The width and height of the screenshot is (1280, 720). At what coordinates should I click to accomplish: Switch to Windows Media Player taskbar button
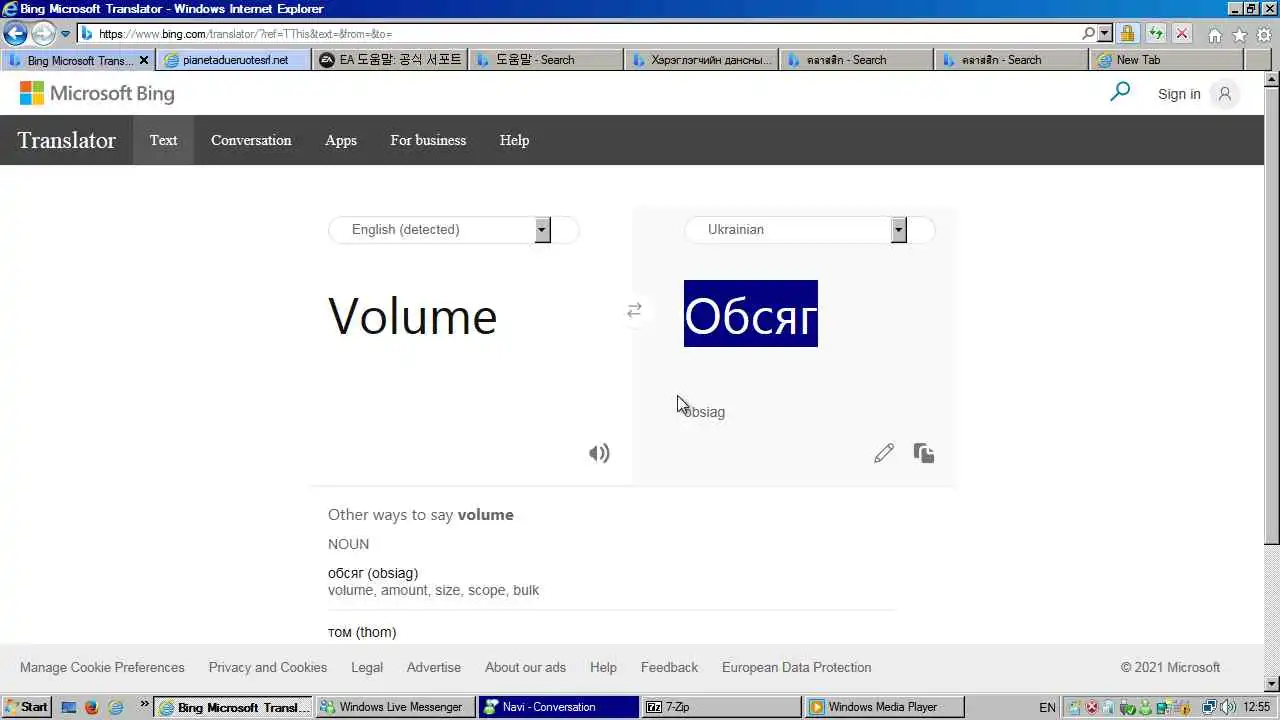(884, 707)
